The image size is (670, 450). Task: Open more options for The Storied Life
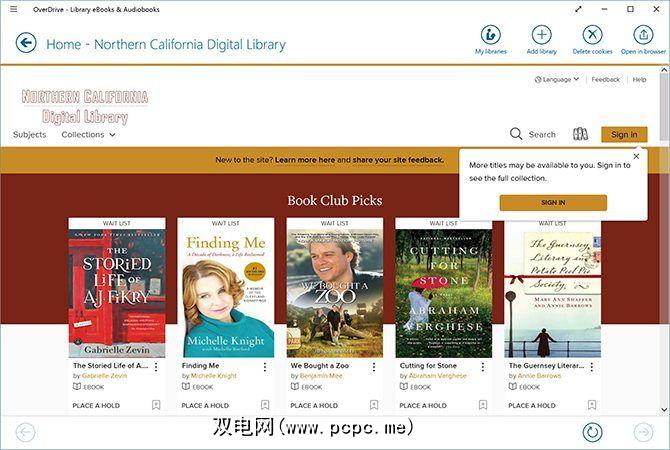(x=156, y=367)
